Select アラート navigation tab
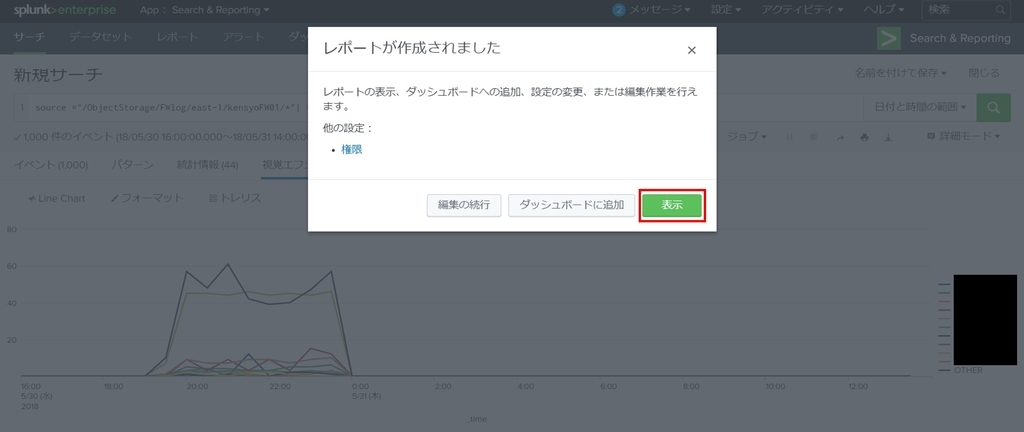 point(243,37)
